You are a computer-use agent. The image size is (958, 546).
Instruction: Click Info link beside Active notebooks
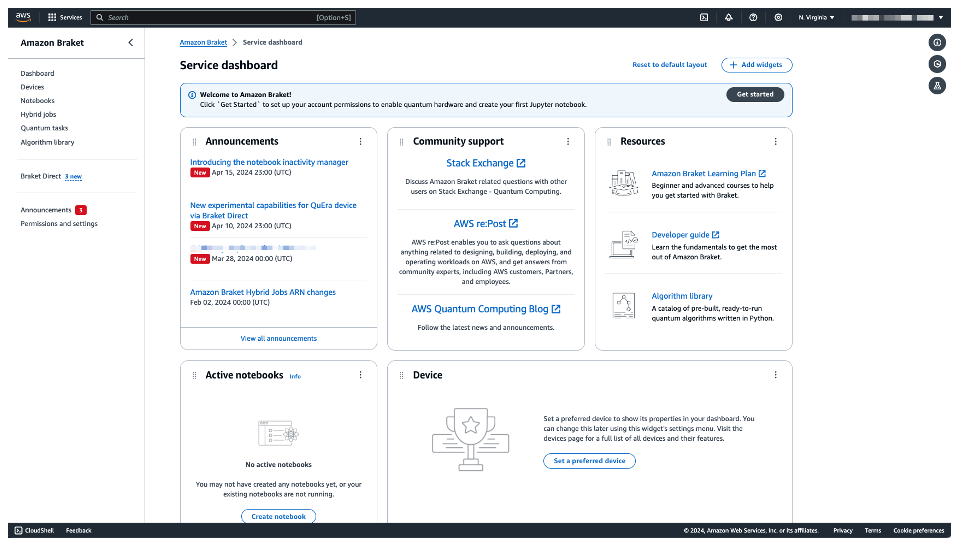tap(295, 376)
